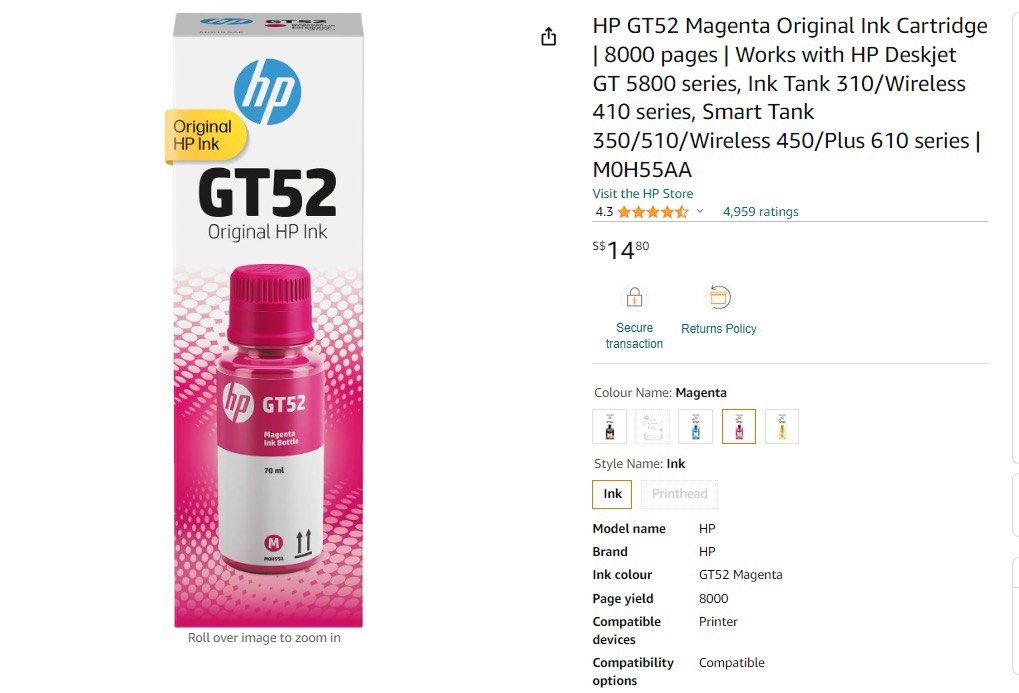Select the greyed-out printhead colour swatch
The width and height of the screenshot is (1019, 693).
click(x=652, y=426)
